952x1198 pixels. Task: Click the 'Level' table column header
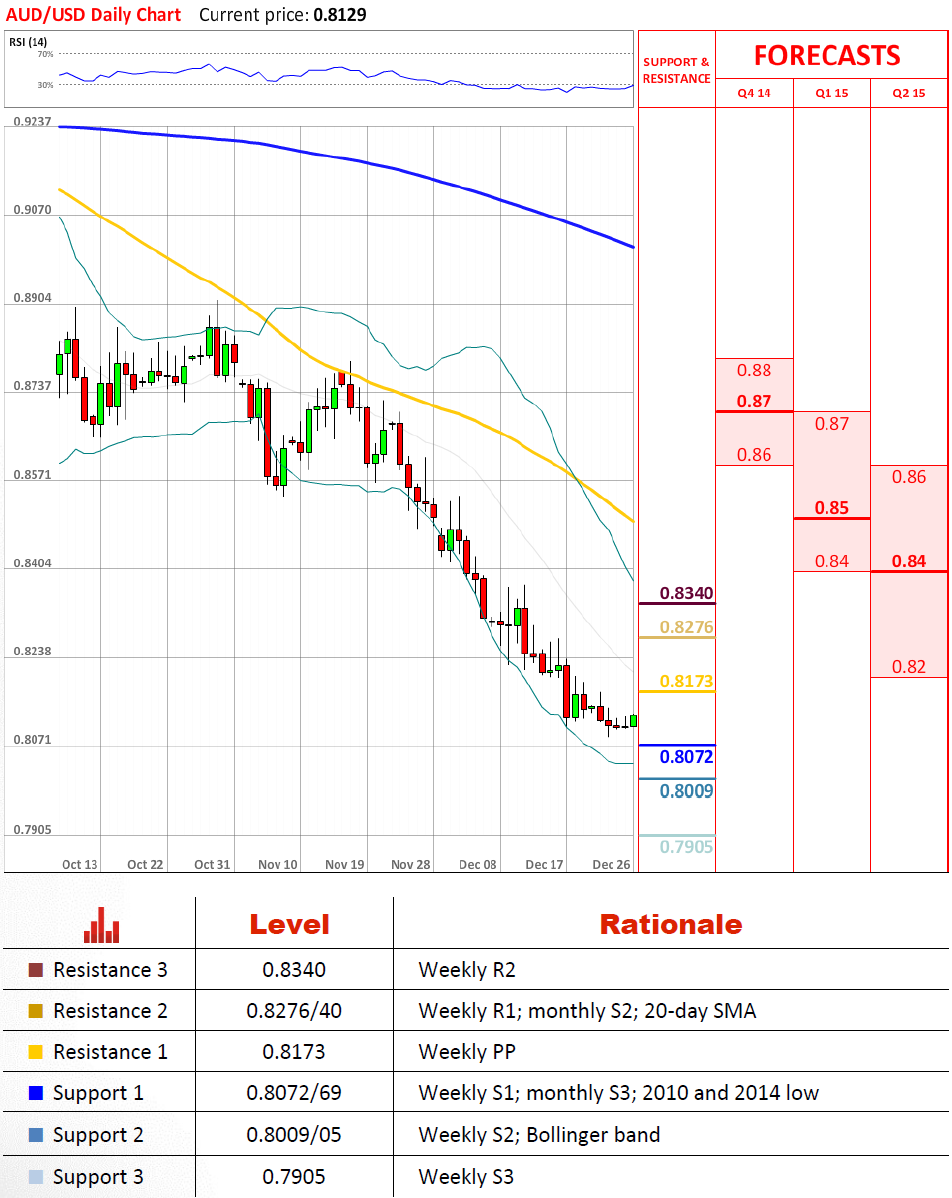pyautogui.click(x=290, y=924)
